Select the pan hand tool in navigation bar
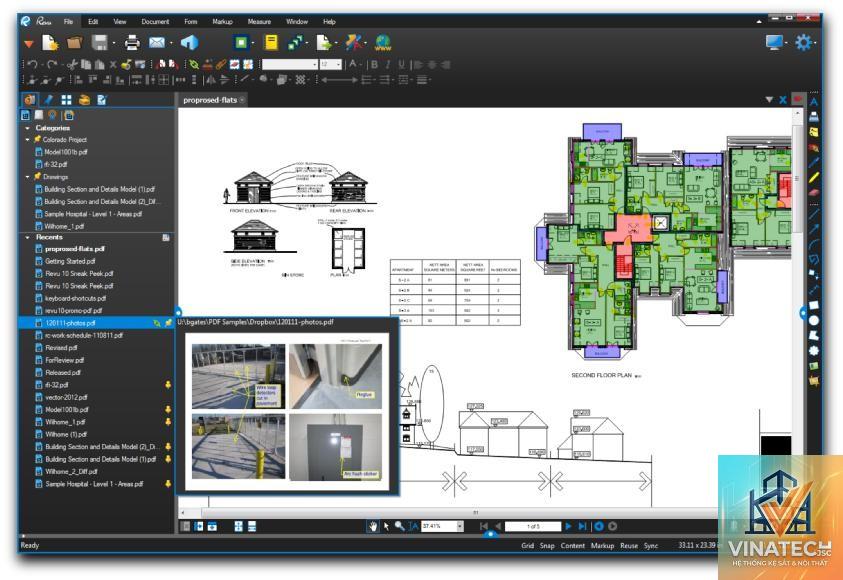Image resolution: width=843 pixels, height=580 pixels. click(x=373, y=526)
